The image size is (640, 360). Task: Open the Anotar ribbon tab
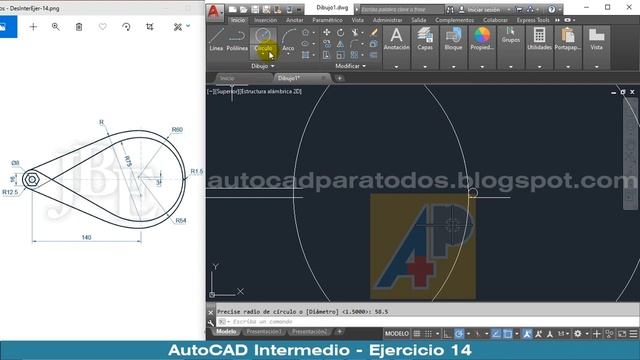294,20
